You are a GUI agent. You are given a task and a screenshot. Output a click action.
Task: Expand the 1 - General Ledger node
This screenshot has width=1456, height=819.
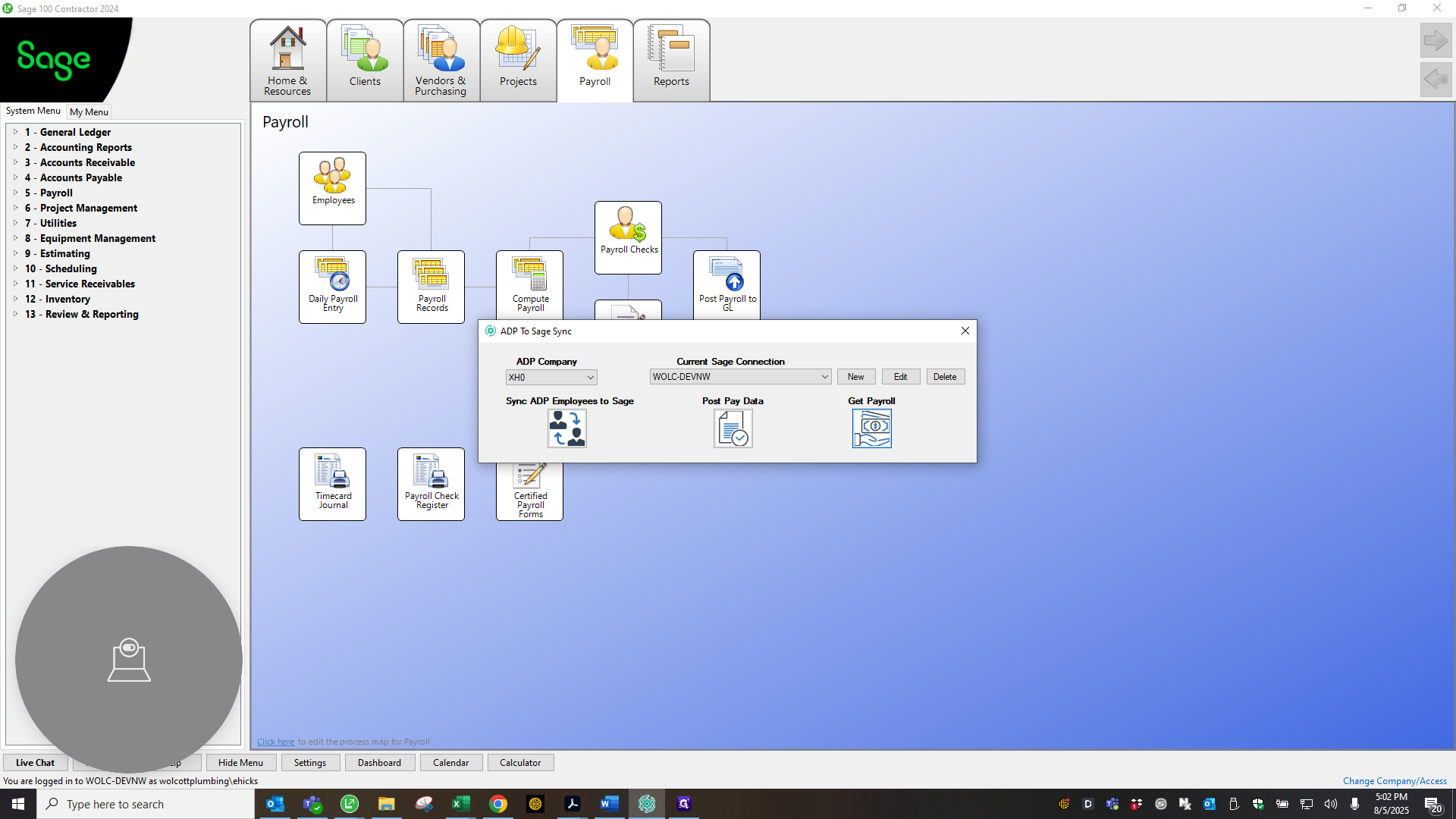point(15,132)
